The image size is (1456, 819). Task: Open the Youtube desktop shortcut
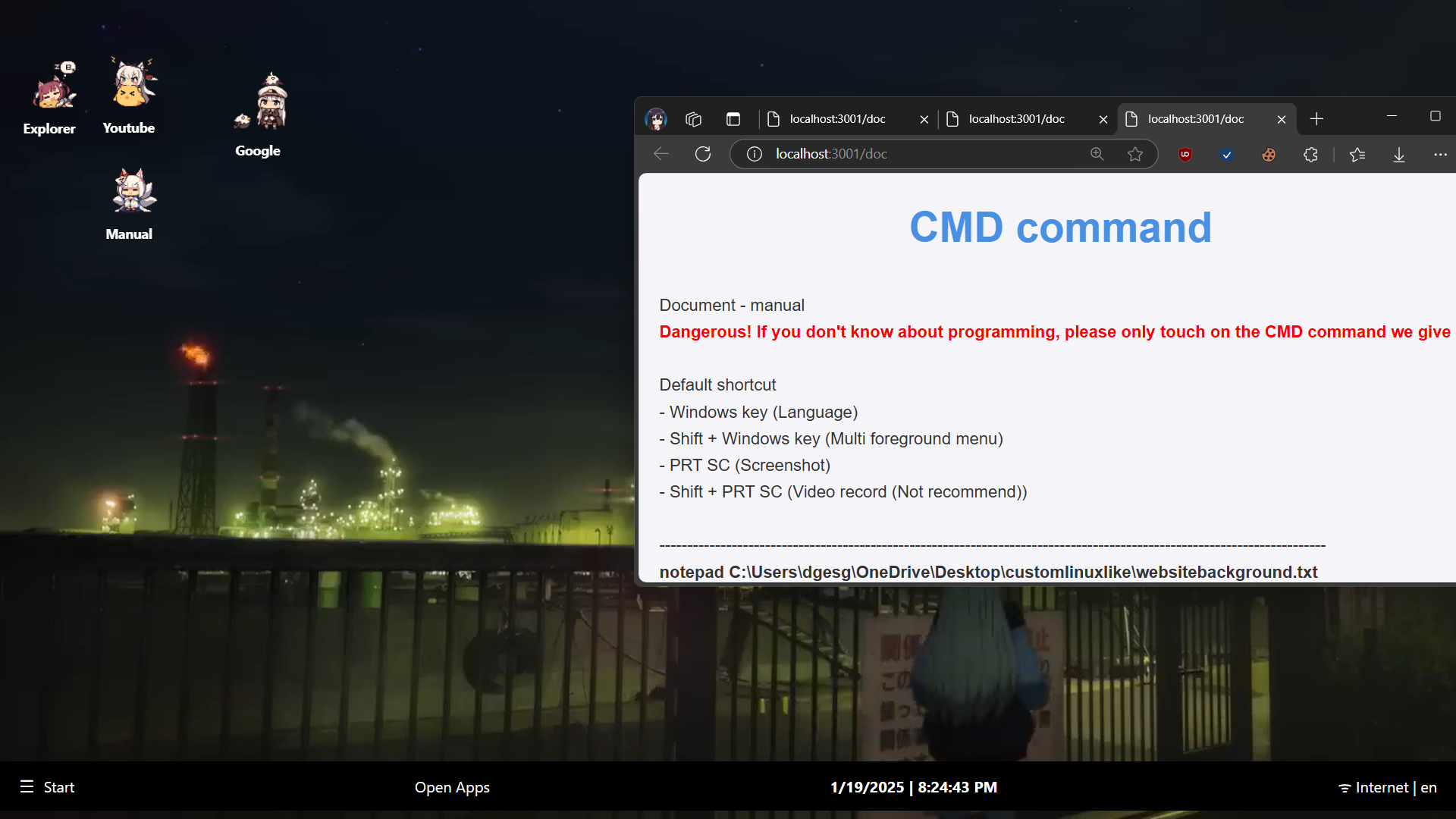click(129, 96)
